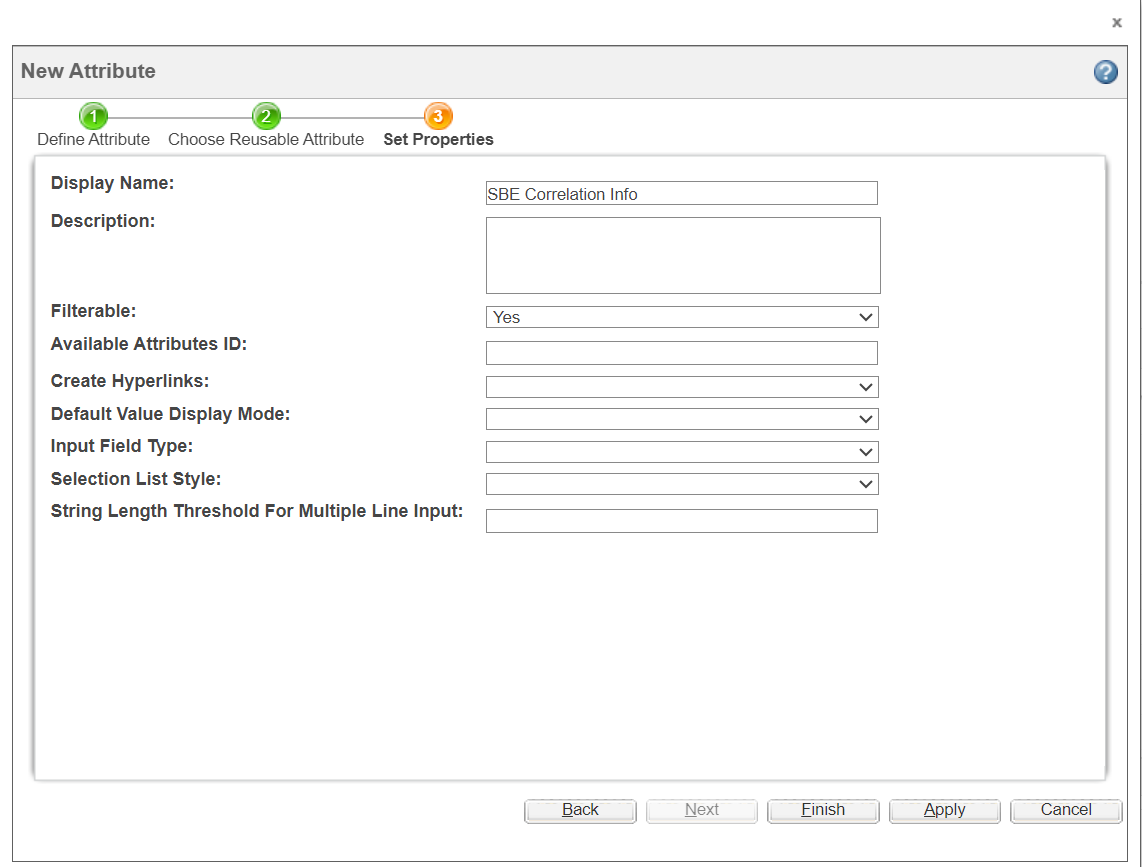Click the Apply button

coord(944,810)
